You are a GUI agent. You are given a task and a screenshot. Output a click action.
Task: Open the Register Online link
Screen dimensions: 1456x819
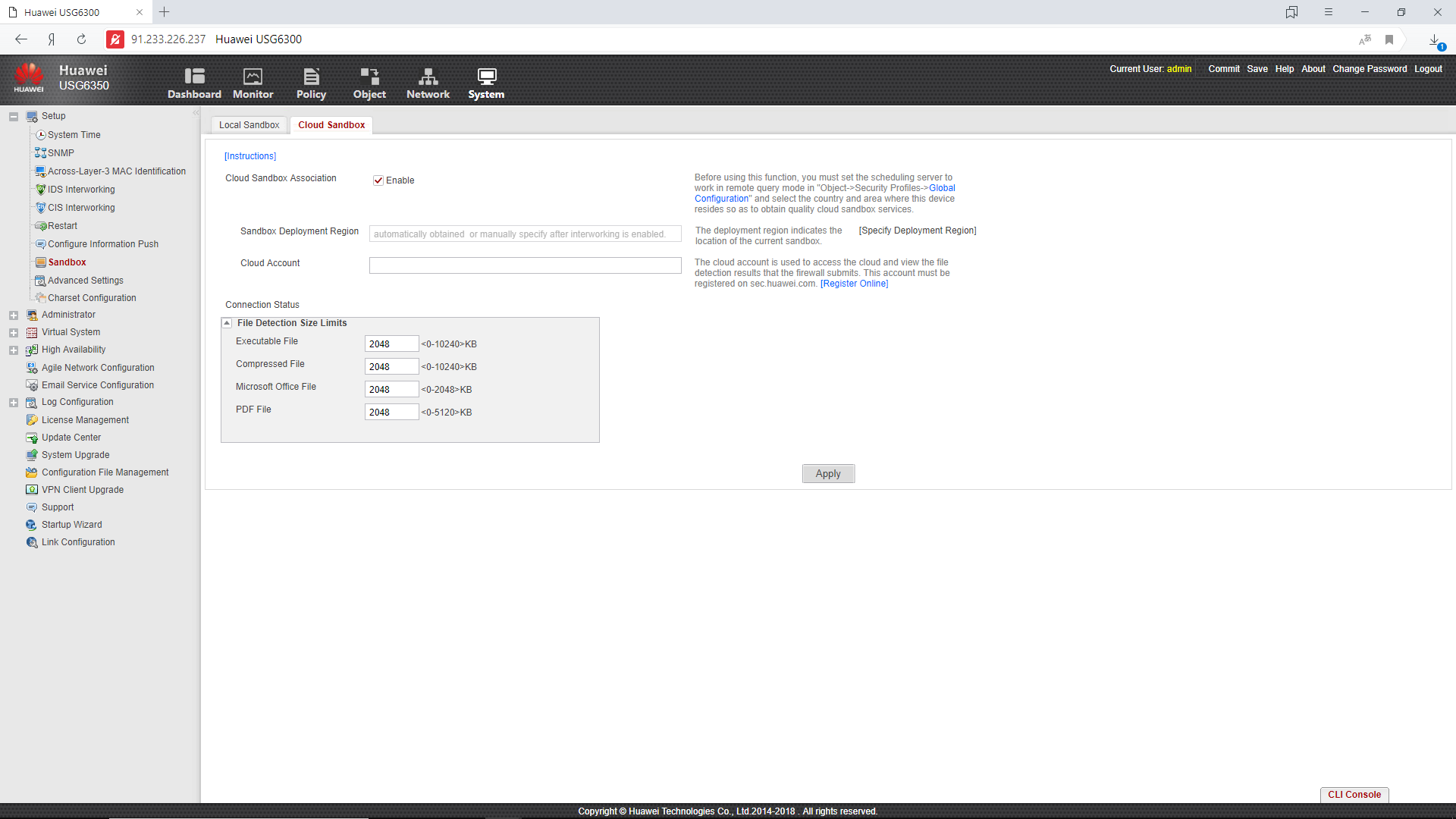click(x=854, y=284)
